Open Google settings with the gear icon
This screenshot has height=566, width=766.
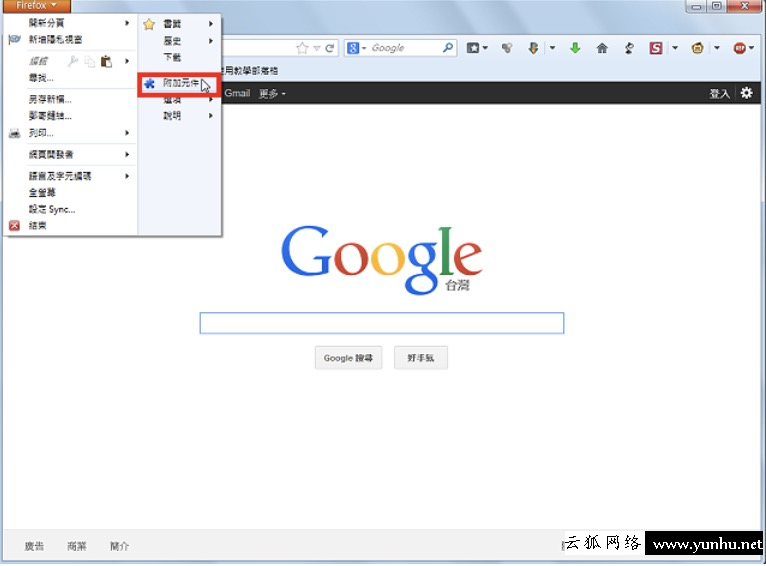click(746, 93)
